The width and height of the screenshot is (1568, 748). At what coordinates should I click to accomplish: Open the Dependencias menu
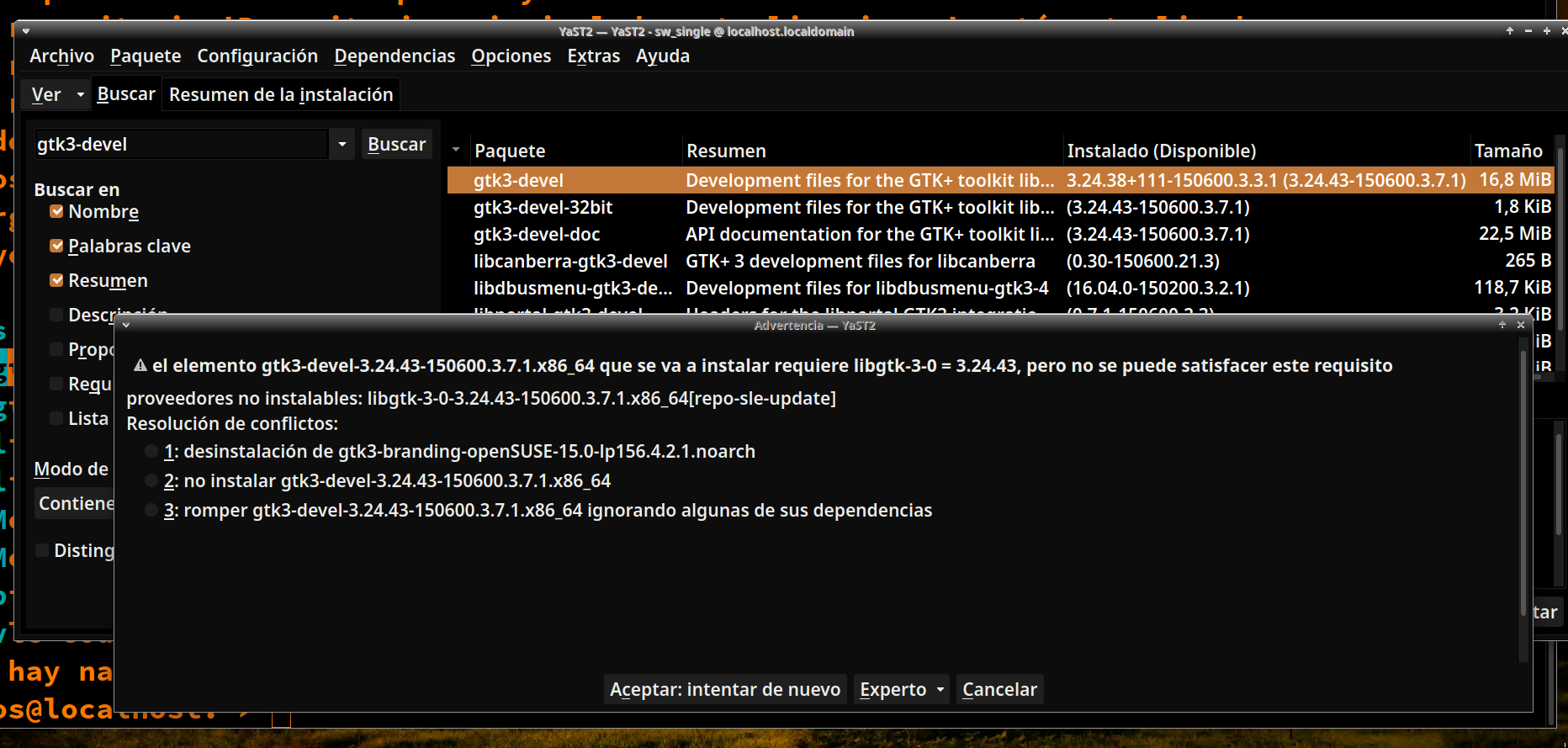395,56
